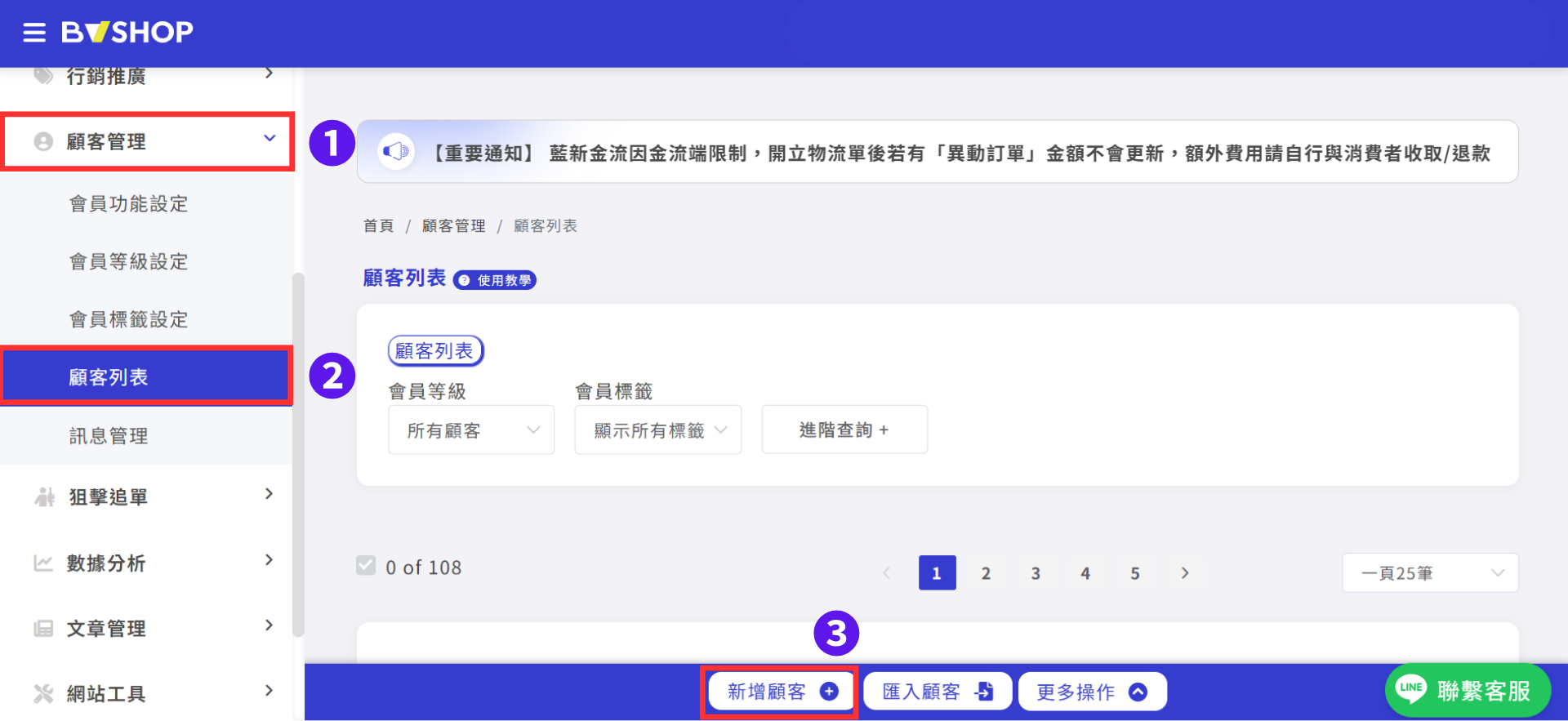Click the 數據分析 chart icon
Viewport: 1568px width, 721px height.
click(x=43, y=563)
